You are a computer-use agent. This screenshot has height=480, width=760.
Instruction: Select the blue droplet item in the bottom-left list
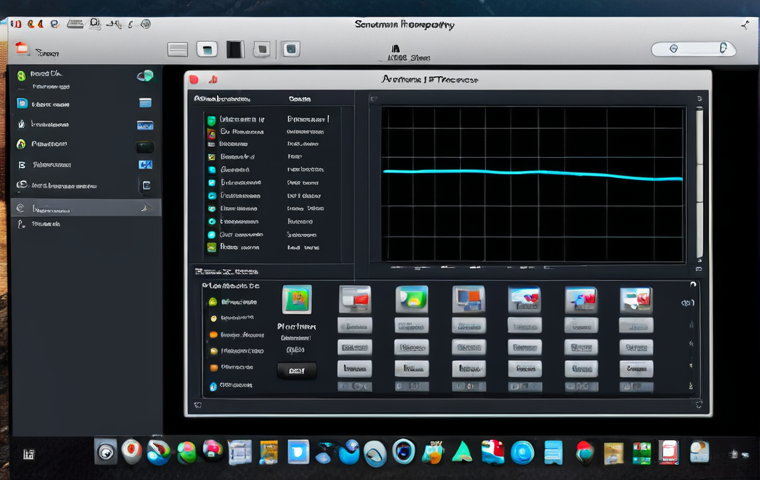coord(232,386)
